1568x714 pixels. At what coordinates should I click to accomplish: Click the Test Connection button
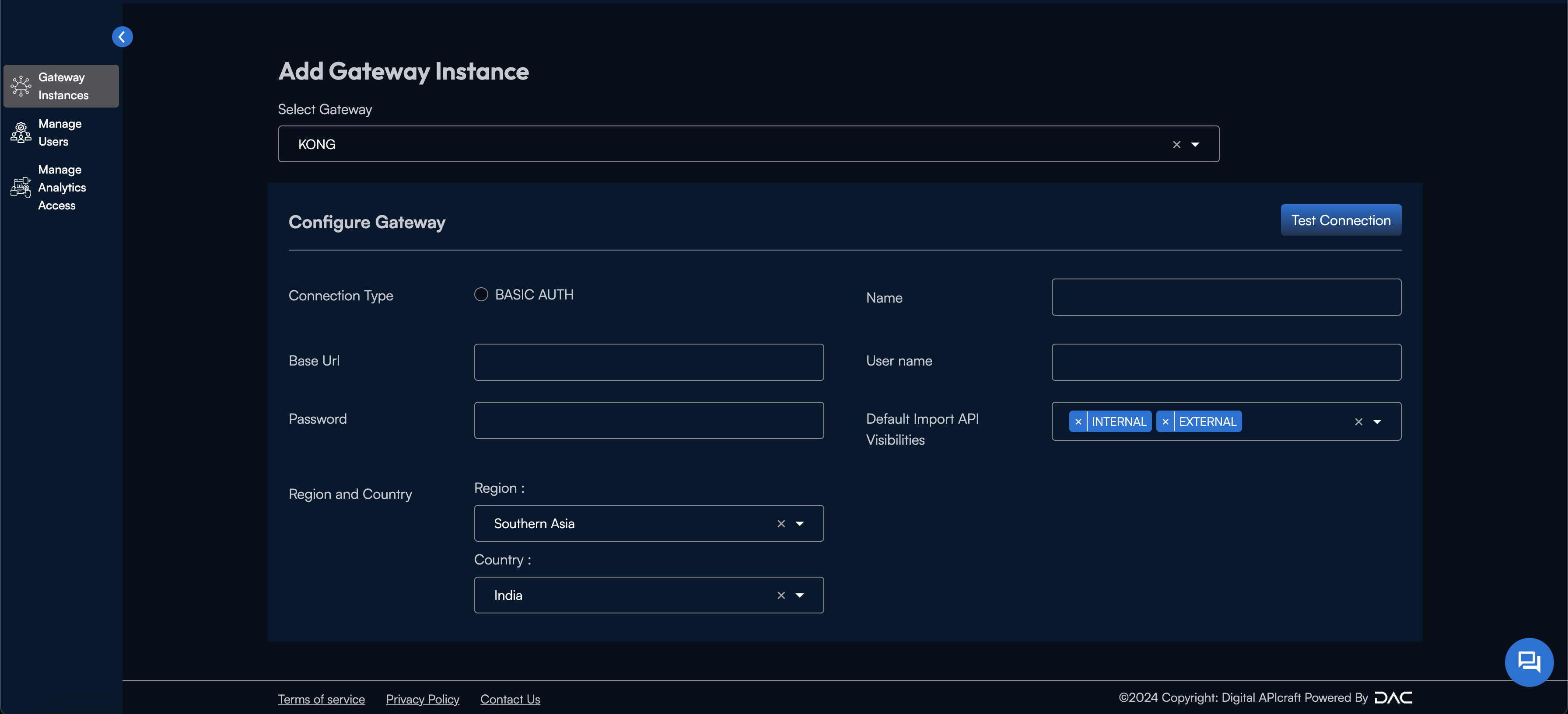tap(1341, 219)
